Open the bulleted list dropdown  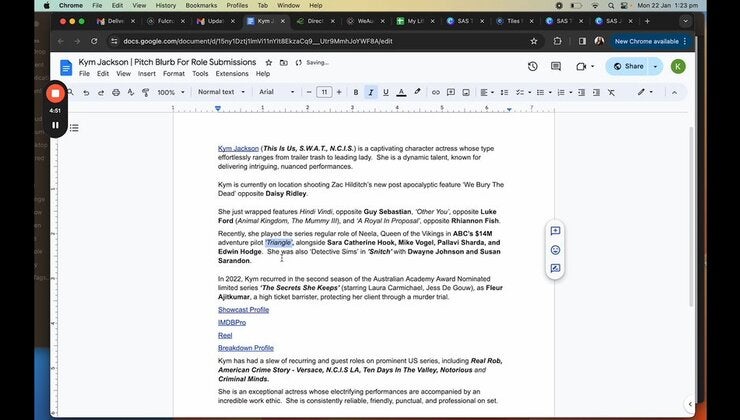(544, 92)
